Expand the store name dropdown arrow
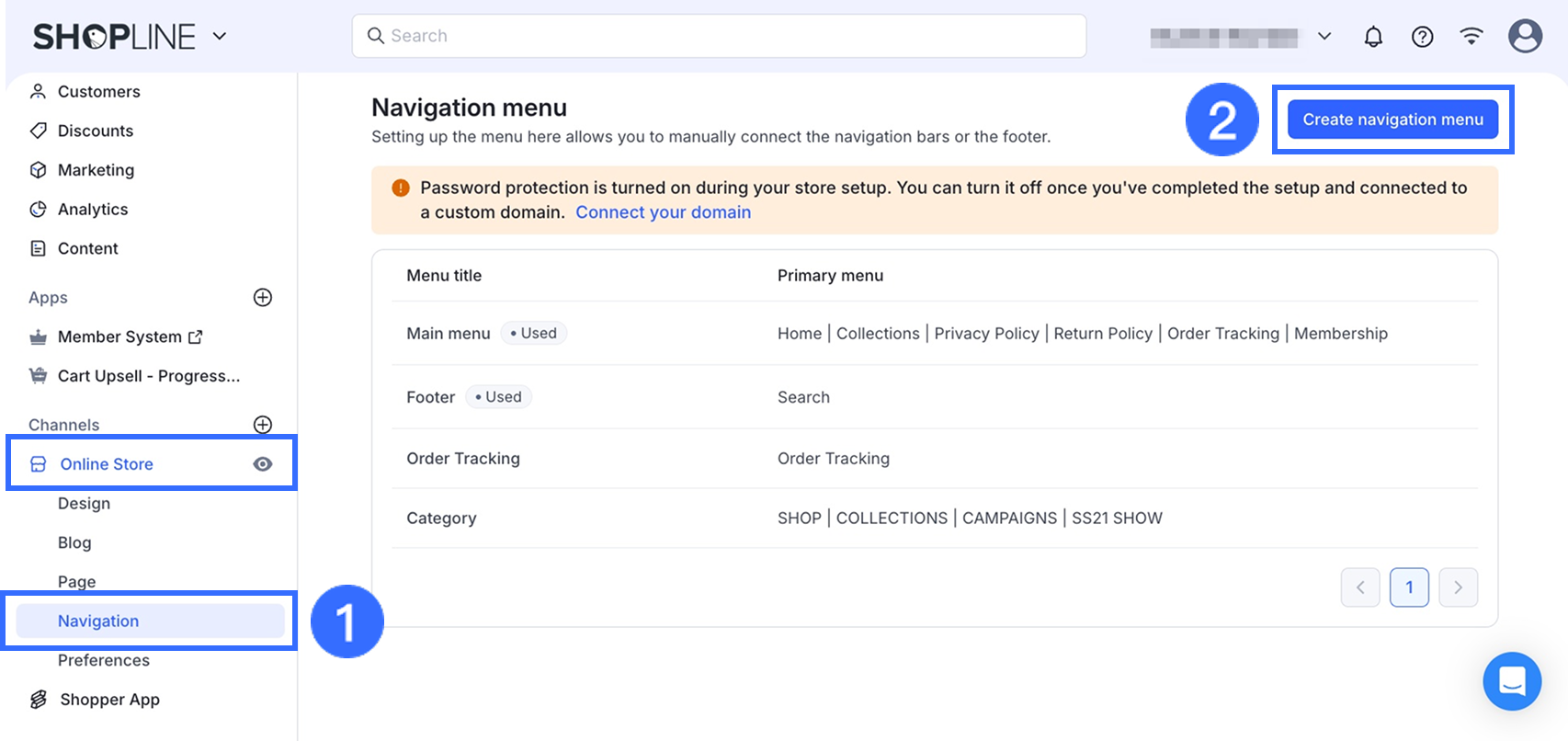This screenshot has height=741, width=1568. click(1324, 37)
